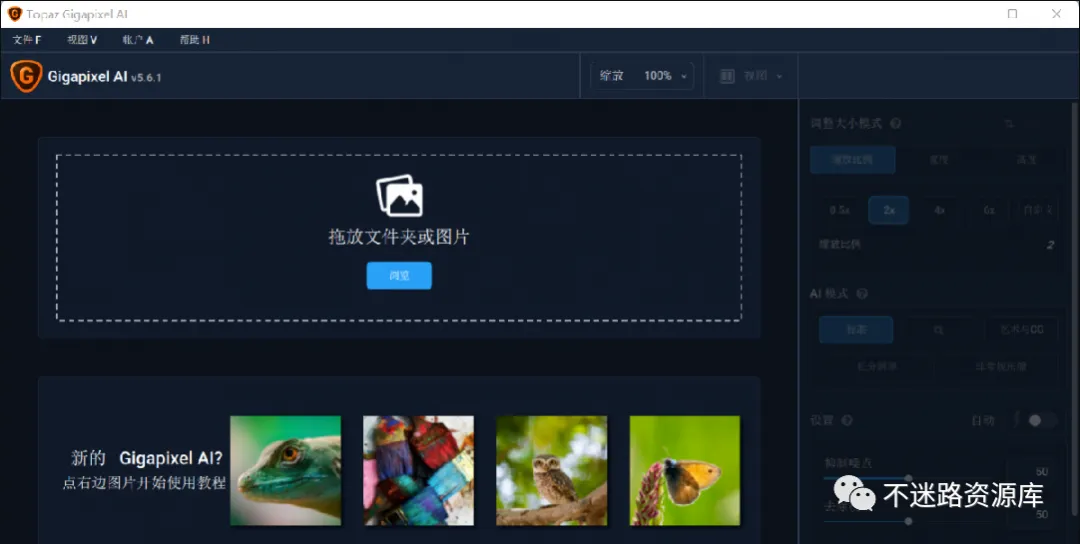Open the 帮助 H menu

click(x=194, y=40)
